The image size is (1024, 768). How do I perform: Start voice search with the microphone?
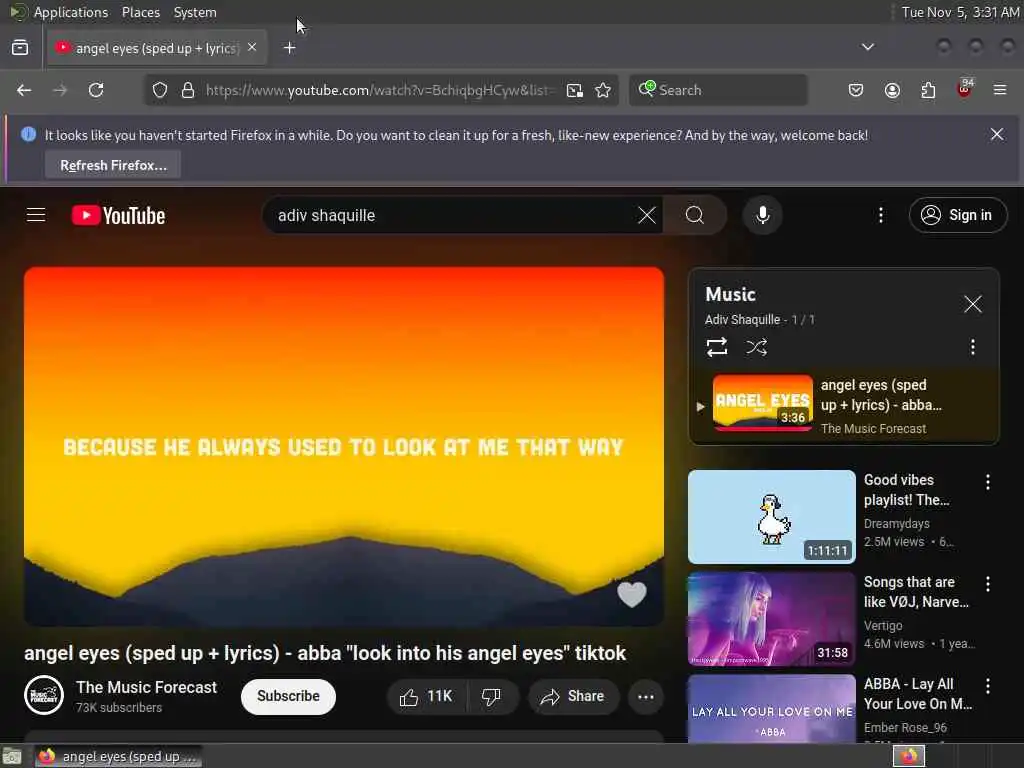(x=762, y=215)
